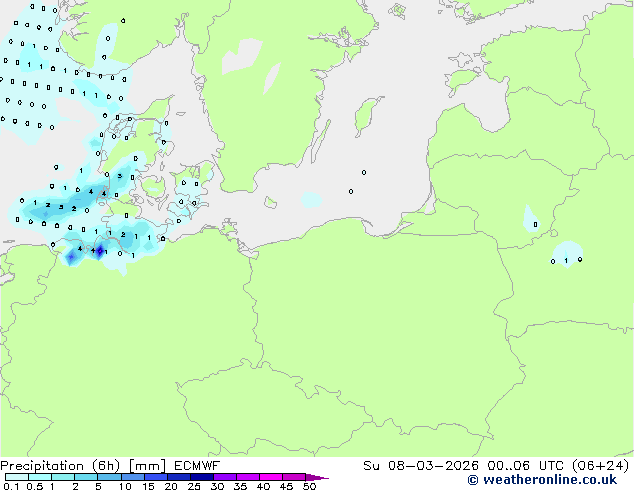The width and height of the screenshot is (634, 490).
Task: Click the date "08-03-2026"
Action: (433, 466)
